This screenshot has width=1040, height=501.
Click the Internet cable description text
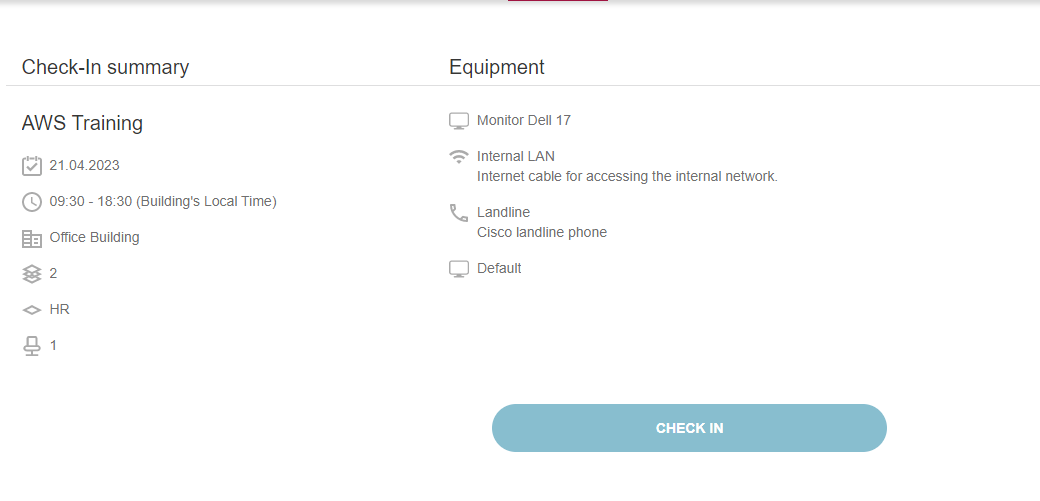[627, 176]
